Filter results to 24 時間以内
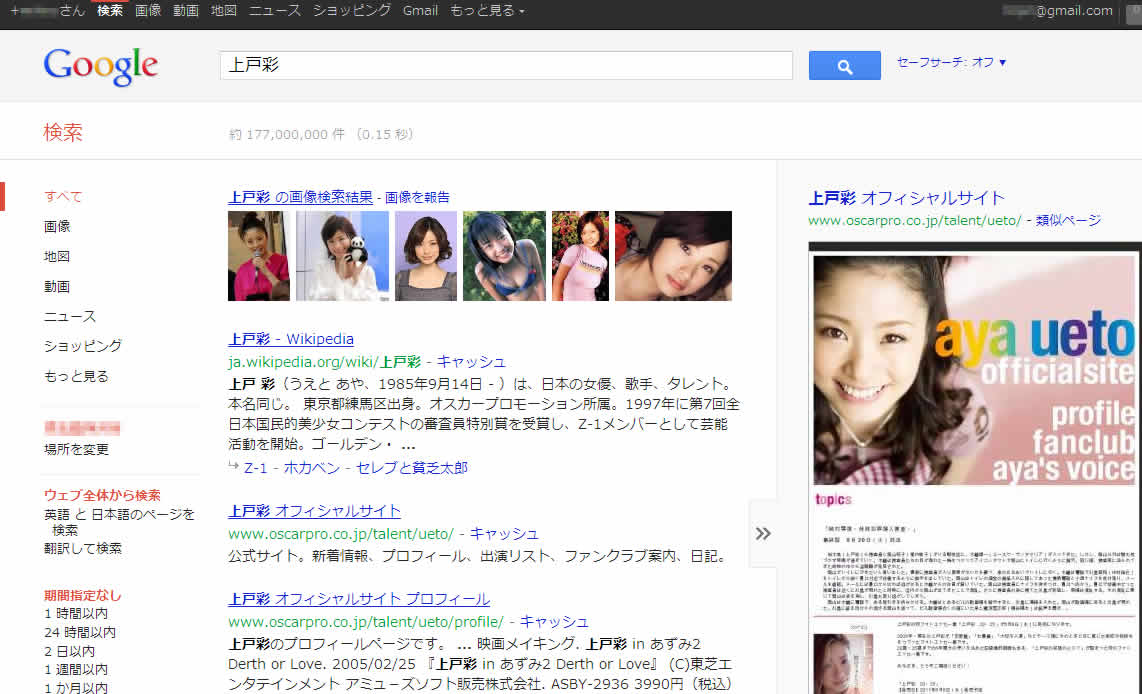The image size is (1142, 694). pos(80,633)
